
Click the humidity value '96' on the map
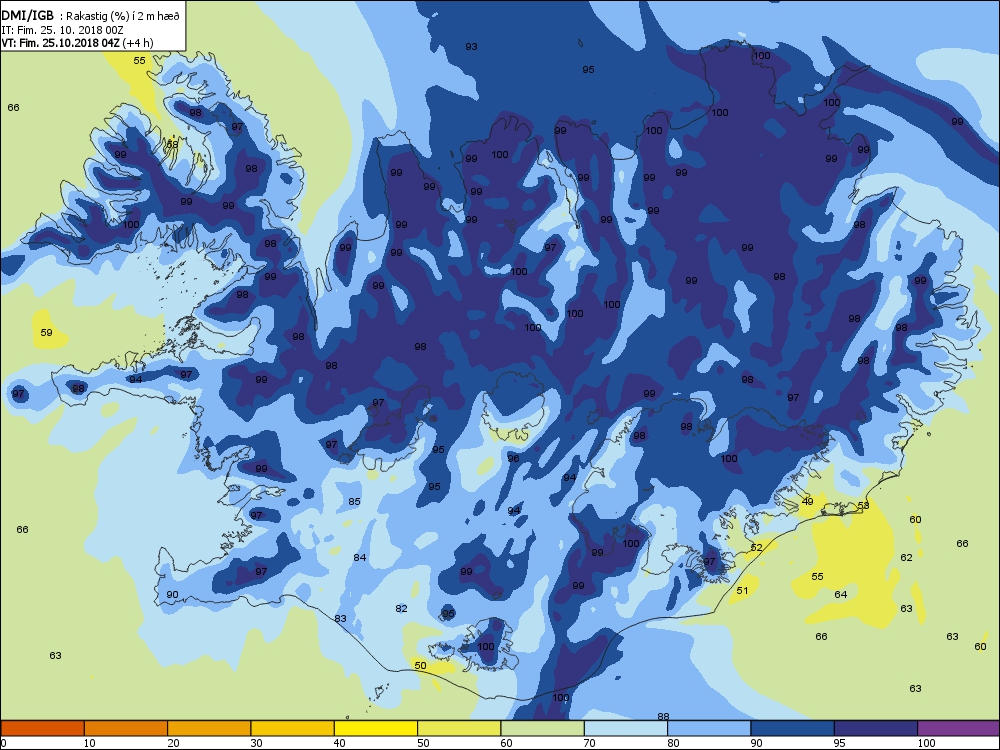coord(513,458)
